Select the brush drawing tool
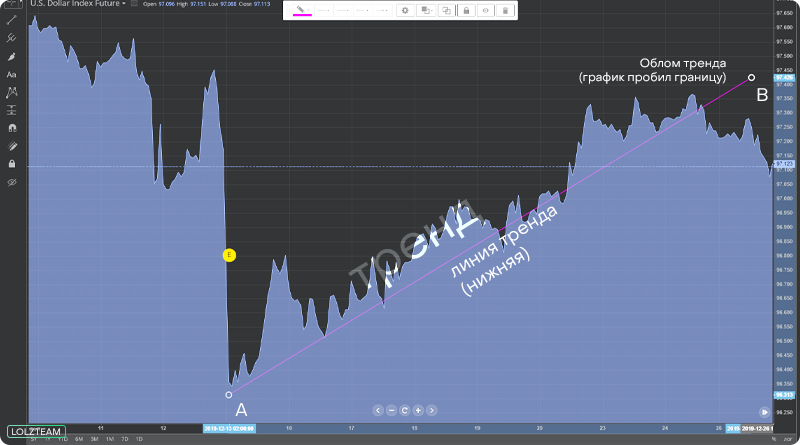Viewport: 800px width, 445px height. pyautogui.click(x=11, y=56)
